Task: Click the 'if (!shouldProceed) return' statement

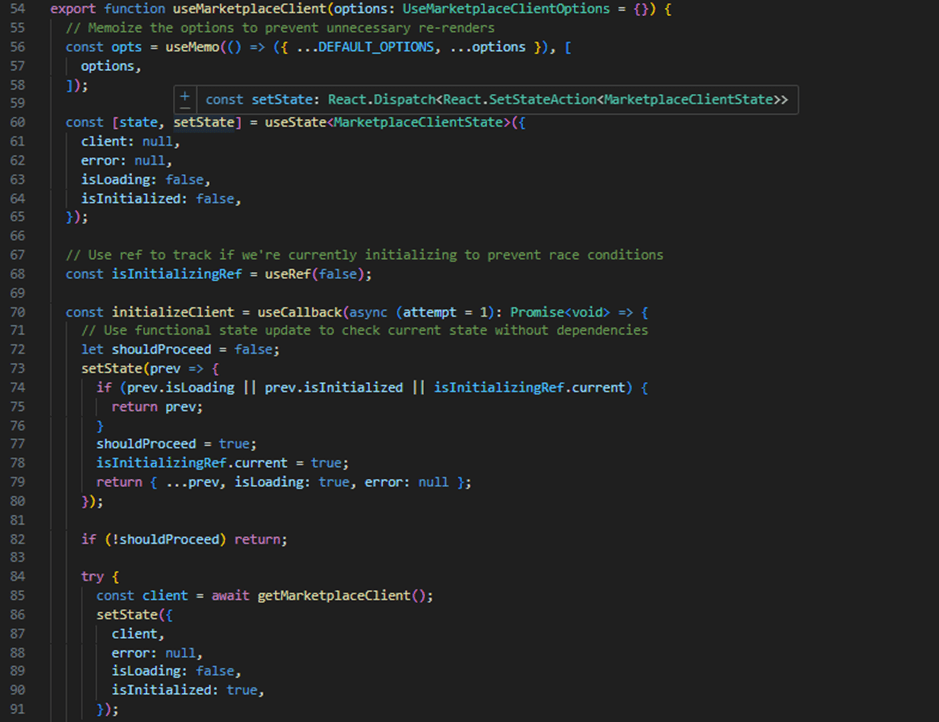Action: [184, 539]
